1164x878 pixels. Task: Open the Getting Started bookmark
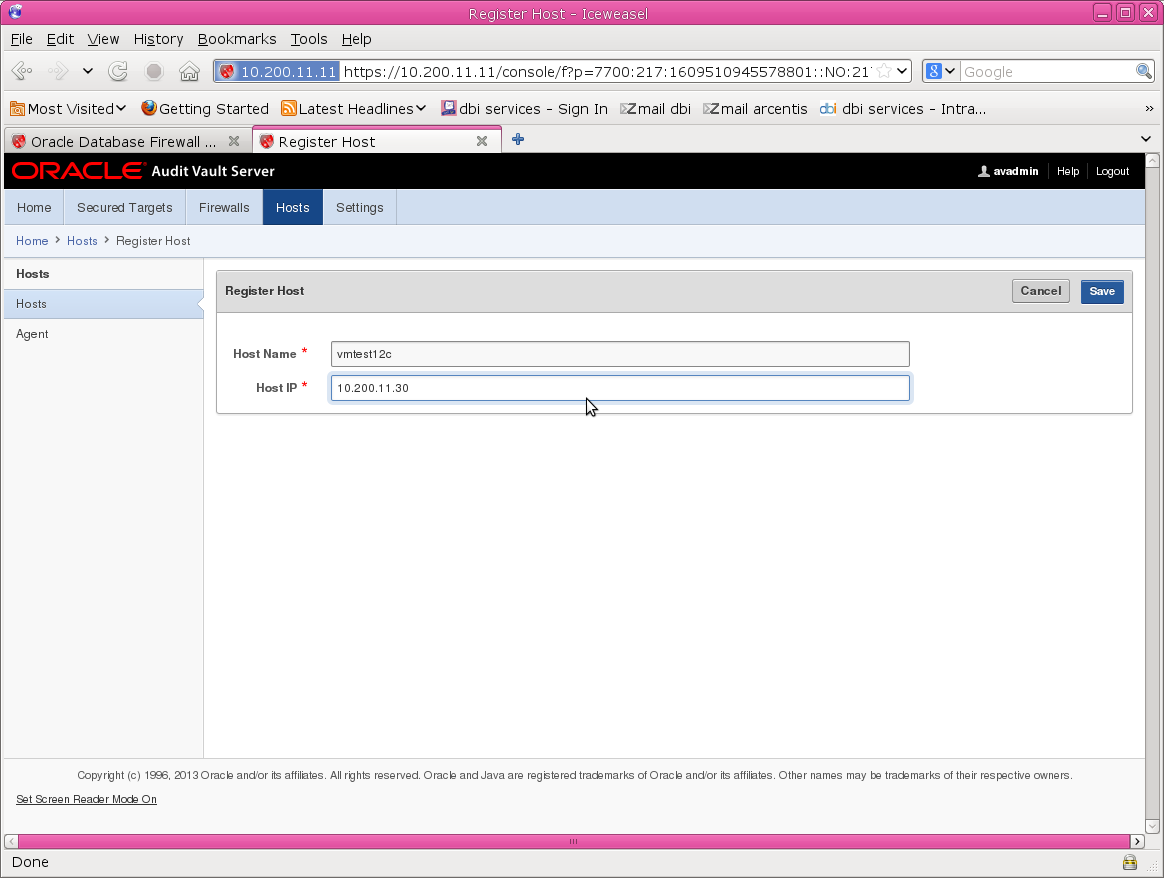pyautogui.click(x=205, y=108)
